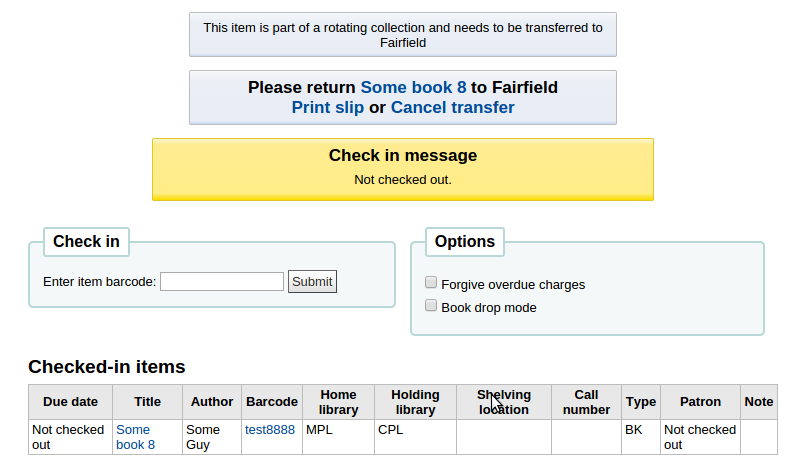Click the Patron column header
This screenshot has height=462, width=800.
(700, 402)
